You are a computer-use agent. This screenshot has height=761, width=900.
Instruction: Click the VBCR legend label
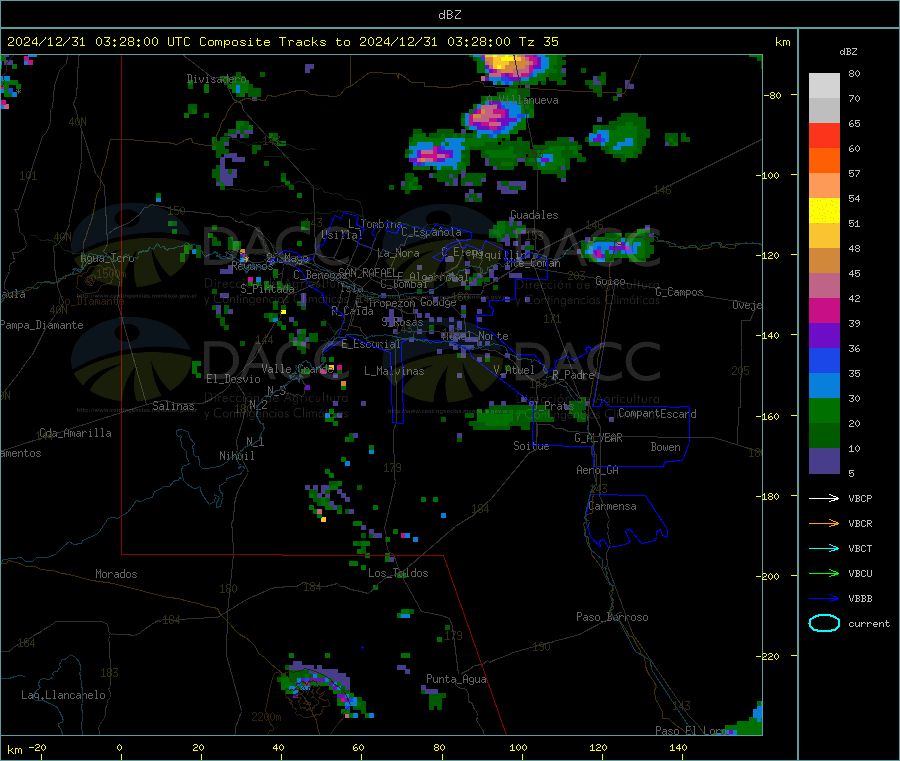pyautogui.click(x=860, y=523)
